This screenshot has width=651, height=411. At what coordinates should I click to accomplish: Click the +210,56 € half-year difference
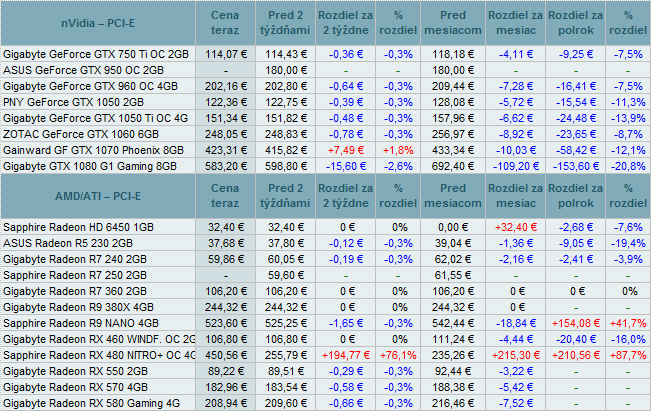(576, 355)
